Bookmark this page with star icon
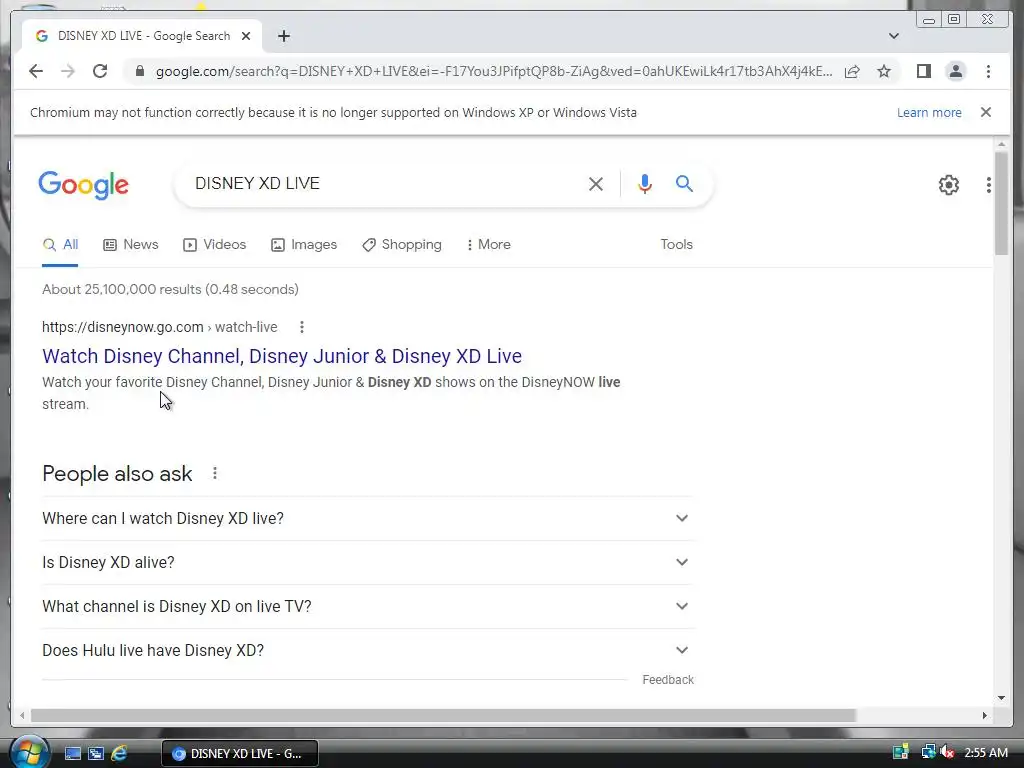This screenshot has width=1024, height=768. pos(884,71)
